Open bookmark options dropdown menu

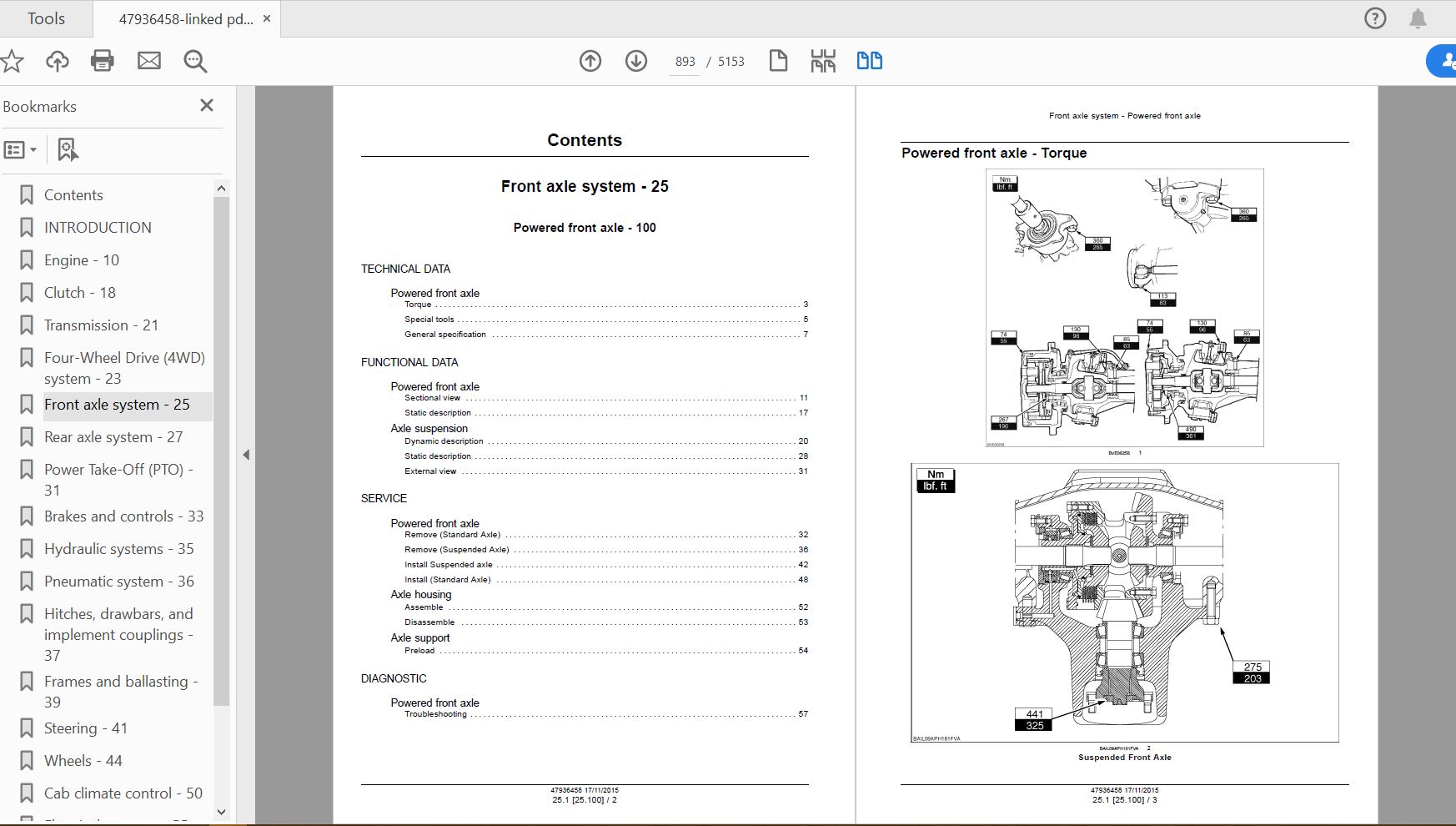coord(21,150)
